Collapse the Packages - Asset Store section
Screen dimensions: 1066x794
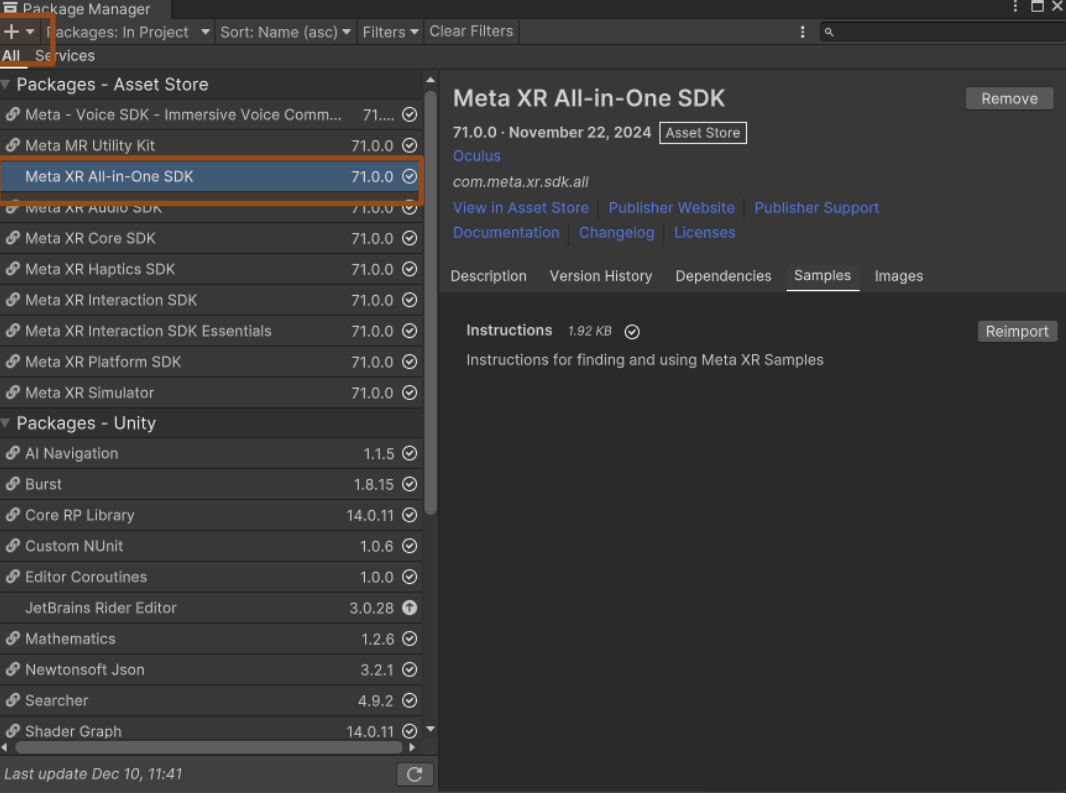click(6, 85)
